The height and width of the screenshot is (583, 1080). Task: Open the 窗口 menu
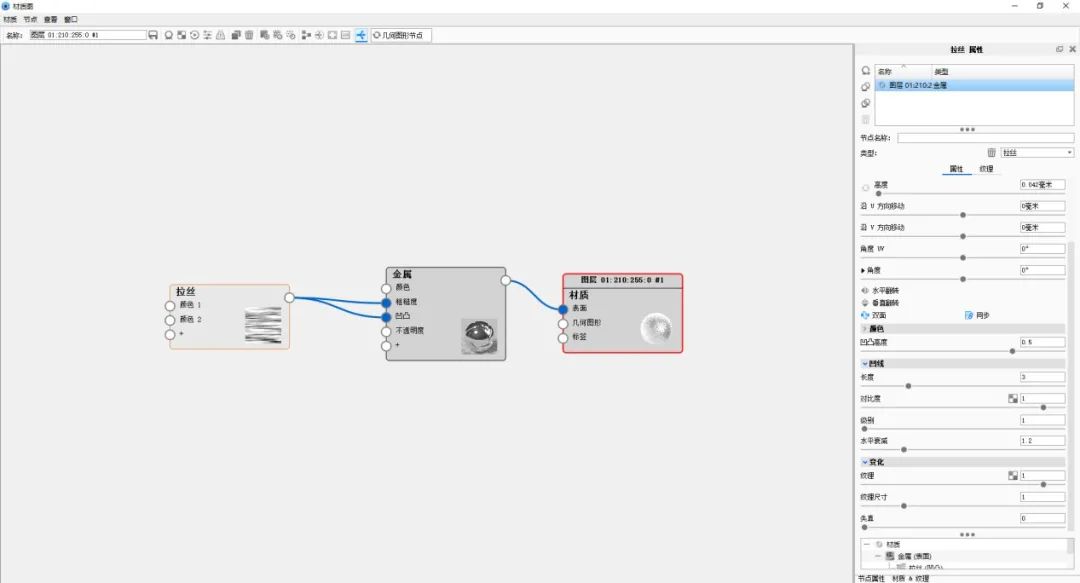pos(70,19)
